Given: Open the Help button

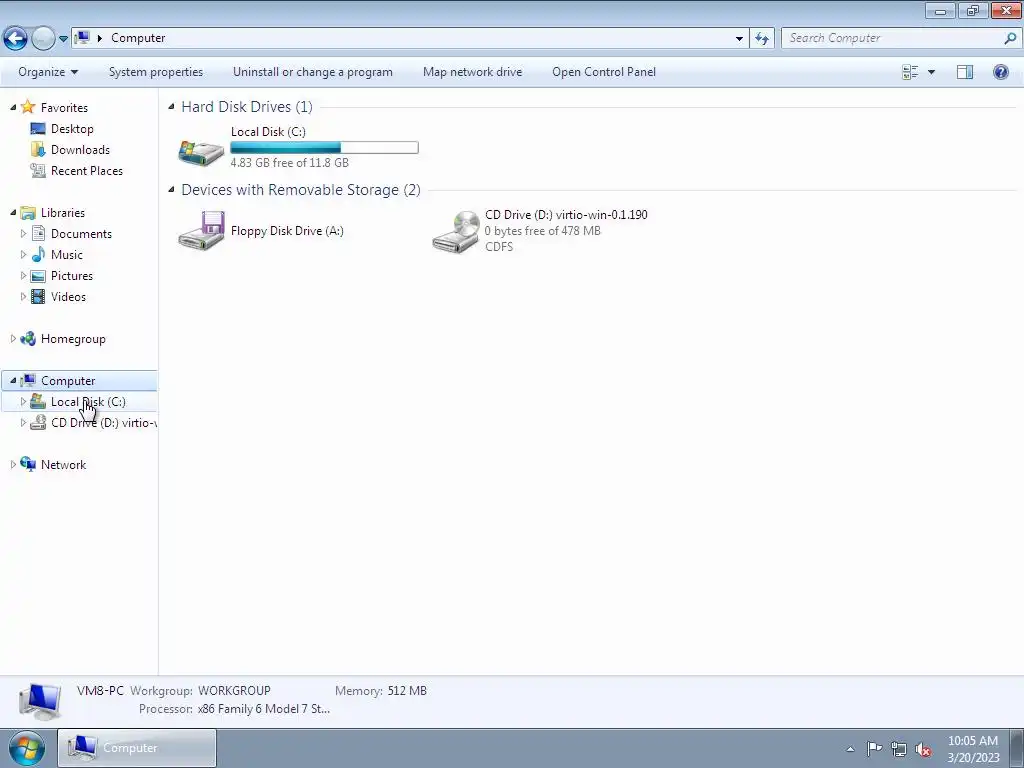Looking at the screenshot, I should (x=1000, y=72).
